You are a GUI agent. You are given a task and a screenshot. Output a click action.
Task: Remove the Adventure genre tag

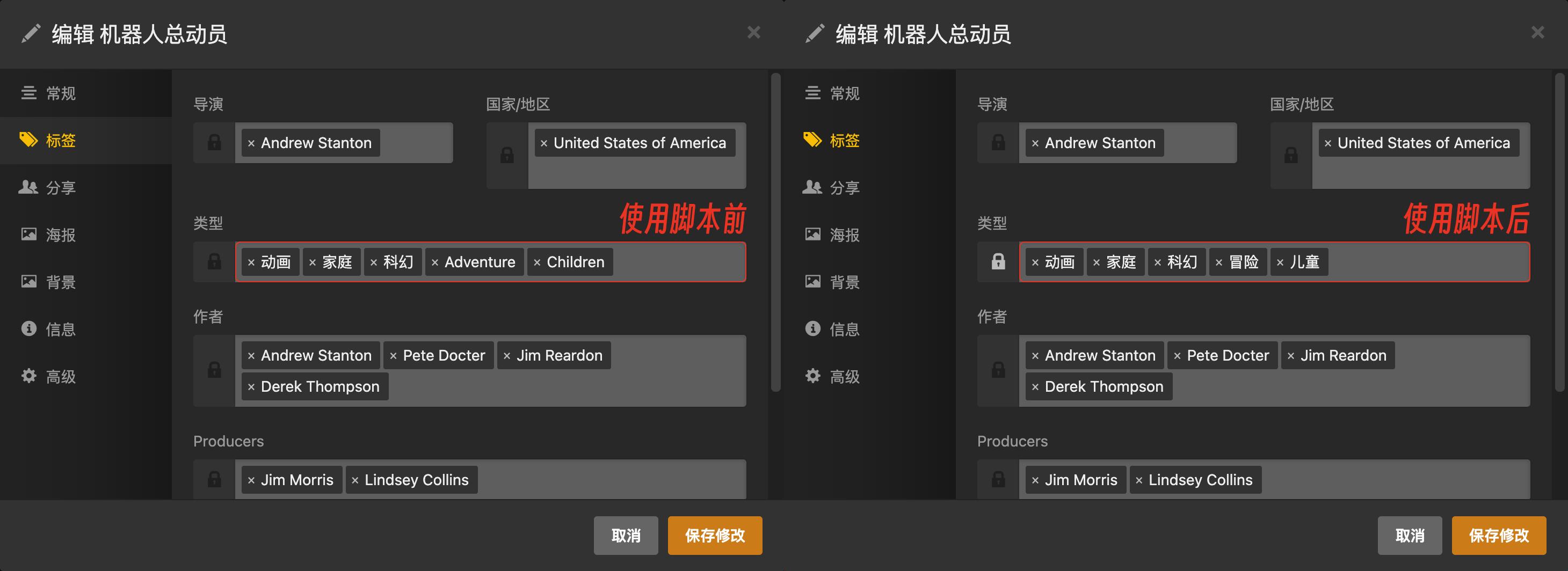[x=434, y=261]
